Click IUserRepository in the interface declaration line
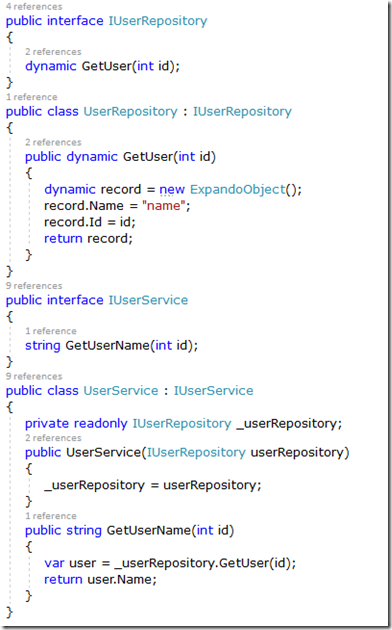Image resolution: width=392 pixels, height=630 pixels. pos(158,21)
